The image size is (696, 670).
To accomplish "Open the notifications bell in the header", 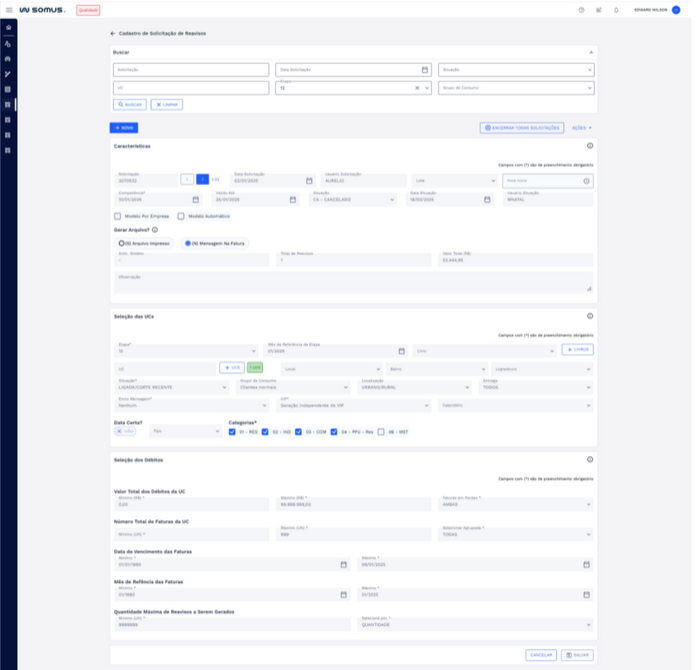I will click(x=616, y=9).
